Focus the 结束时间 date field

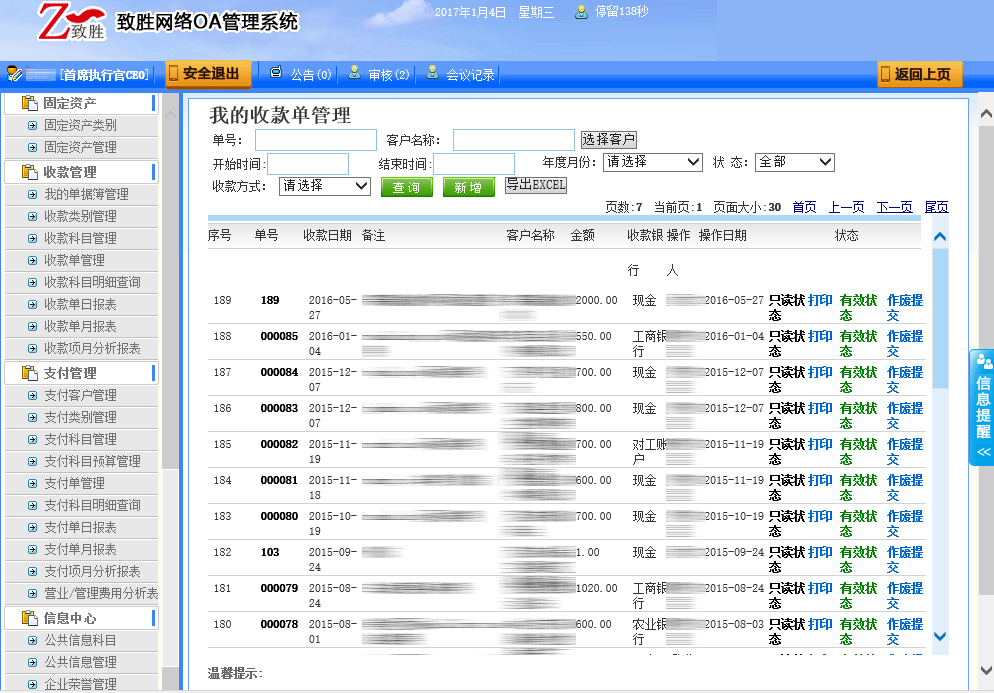474,164
